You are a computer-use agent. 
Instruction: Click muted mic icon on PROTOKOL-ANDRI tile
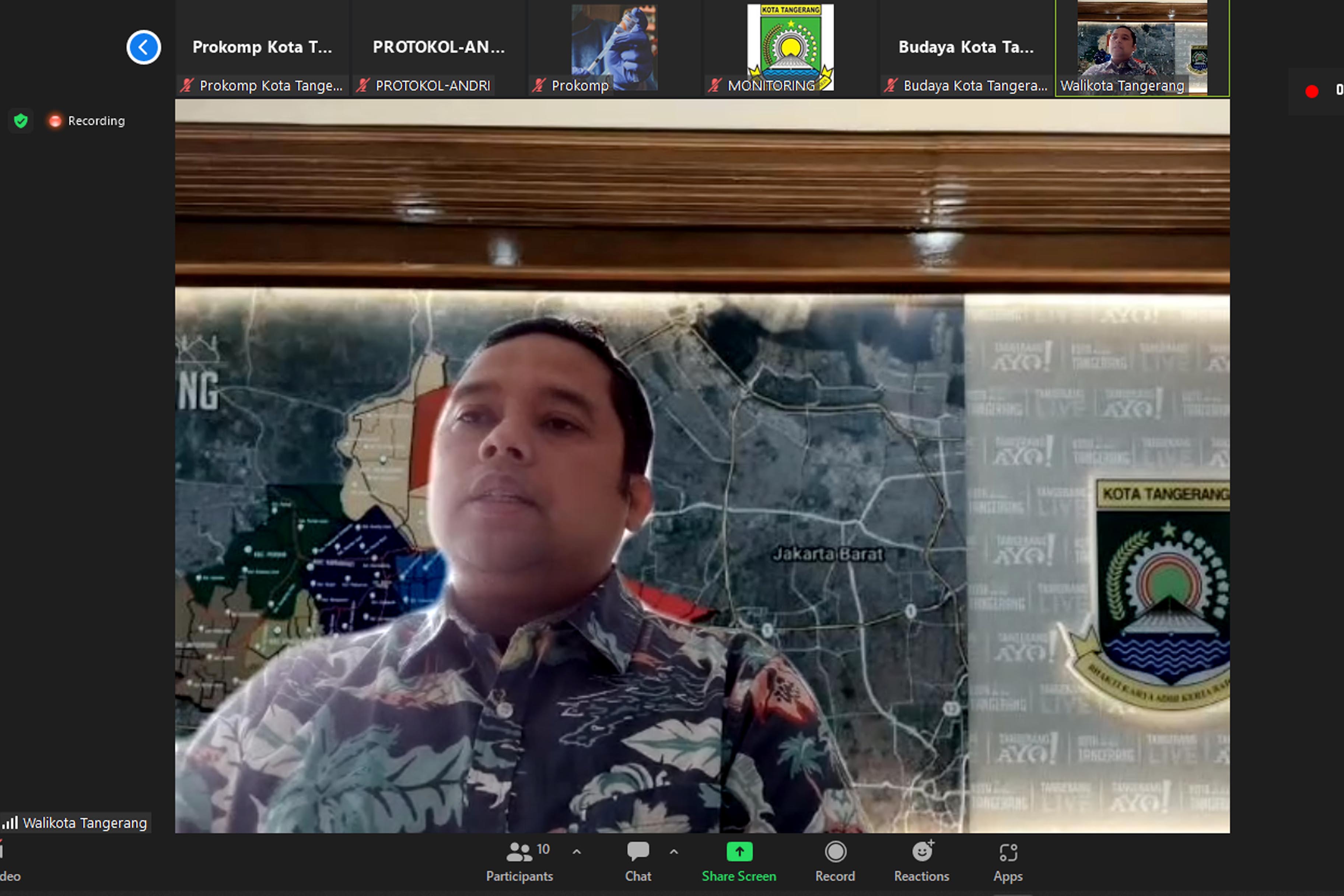(363, 86)
